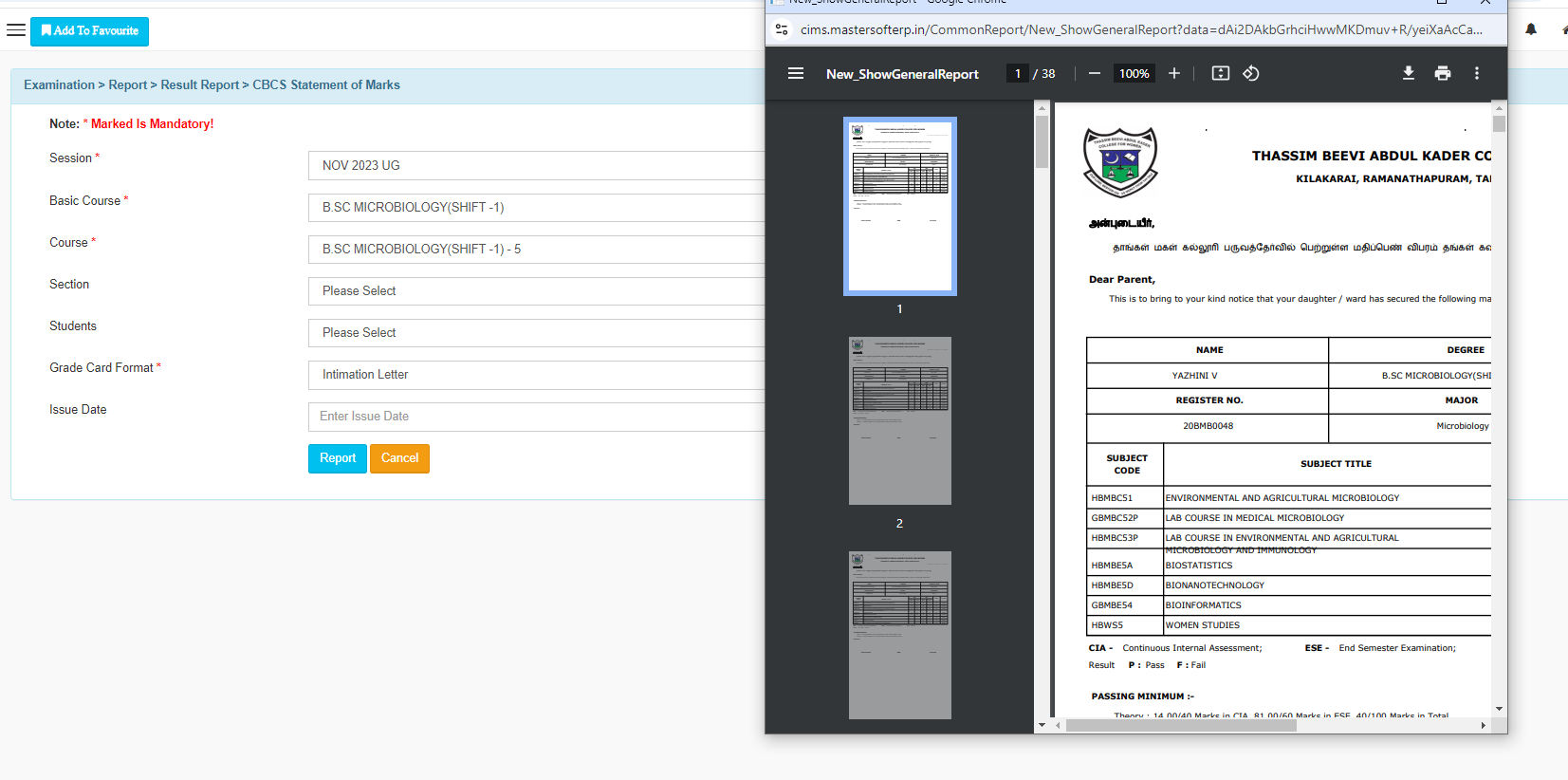
Task: Open the PDF viewer more actions menu
Action: coord(1477,73)
